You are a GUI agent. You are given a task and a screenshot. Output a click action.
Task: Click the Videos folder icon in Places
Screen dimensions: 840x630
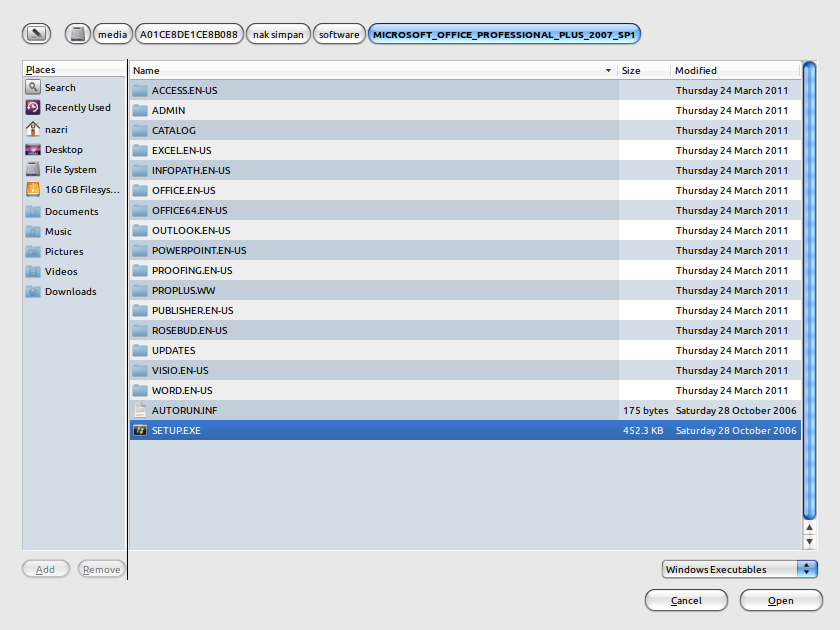[x=33, y=271]
